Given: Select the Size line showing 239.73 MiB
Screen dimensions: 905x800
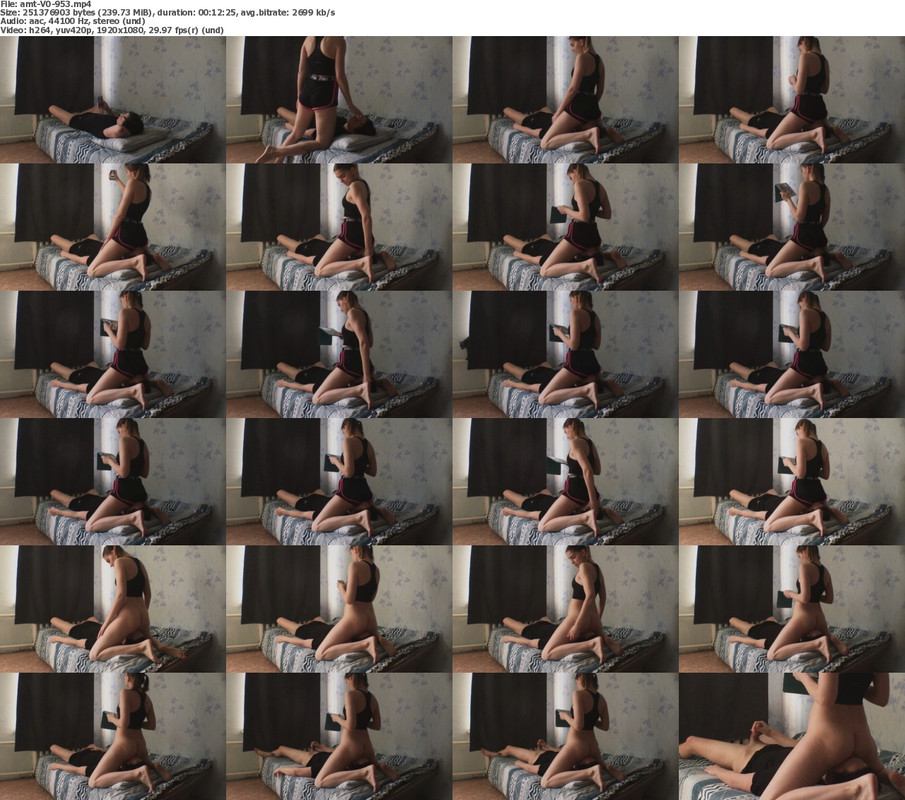Looking at the screenshot, I should (167, 12).
